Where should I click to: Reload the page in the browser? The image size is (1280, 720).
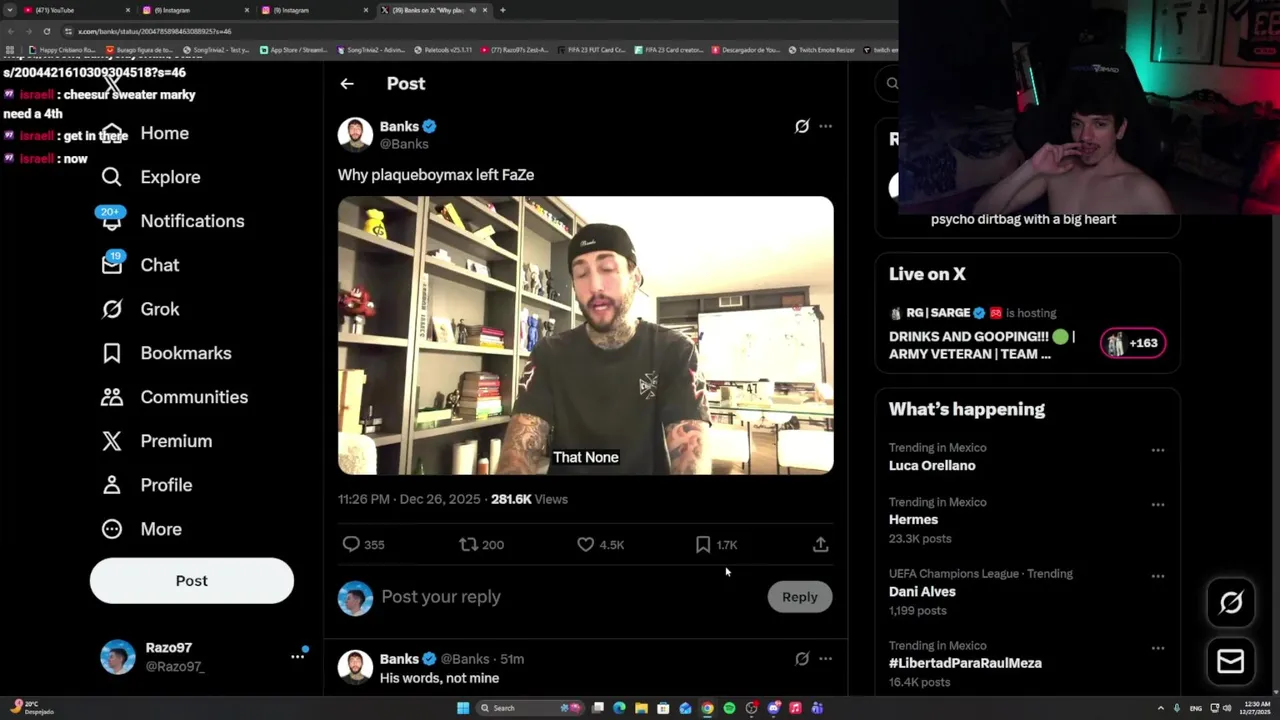[46, 31]
